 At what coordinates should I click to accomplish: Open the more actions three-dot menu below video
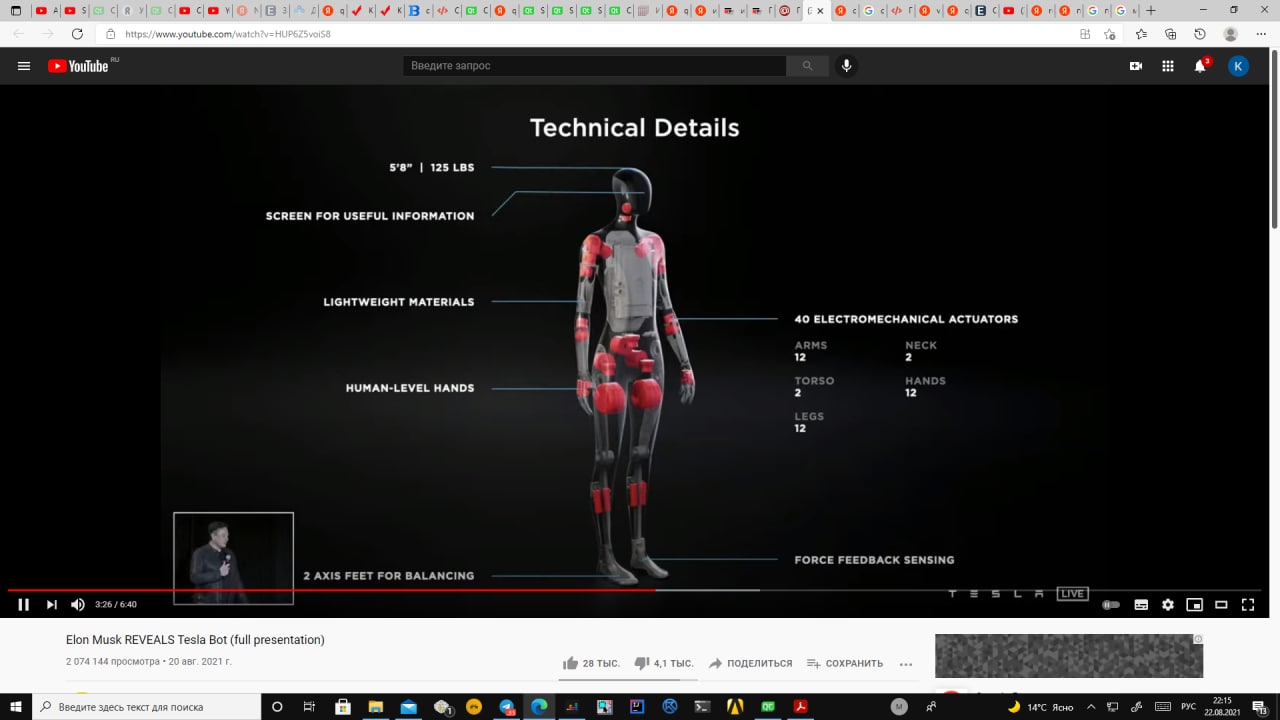coord(906,664)
